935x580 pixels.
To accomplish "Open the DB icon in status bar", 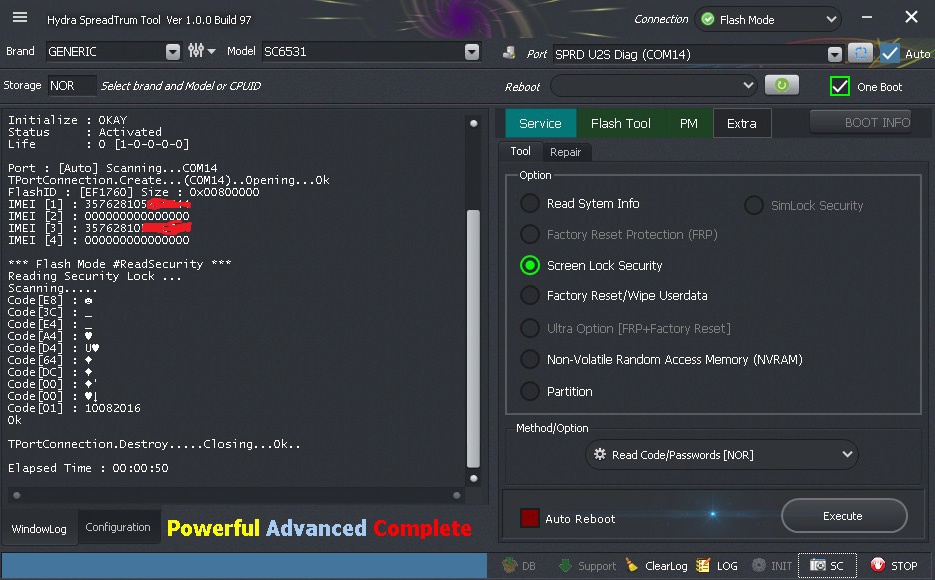I will tap(509, 565).
